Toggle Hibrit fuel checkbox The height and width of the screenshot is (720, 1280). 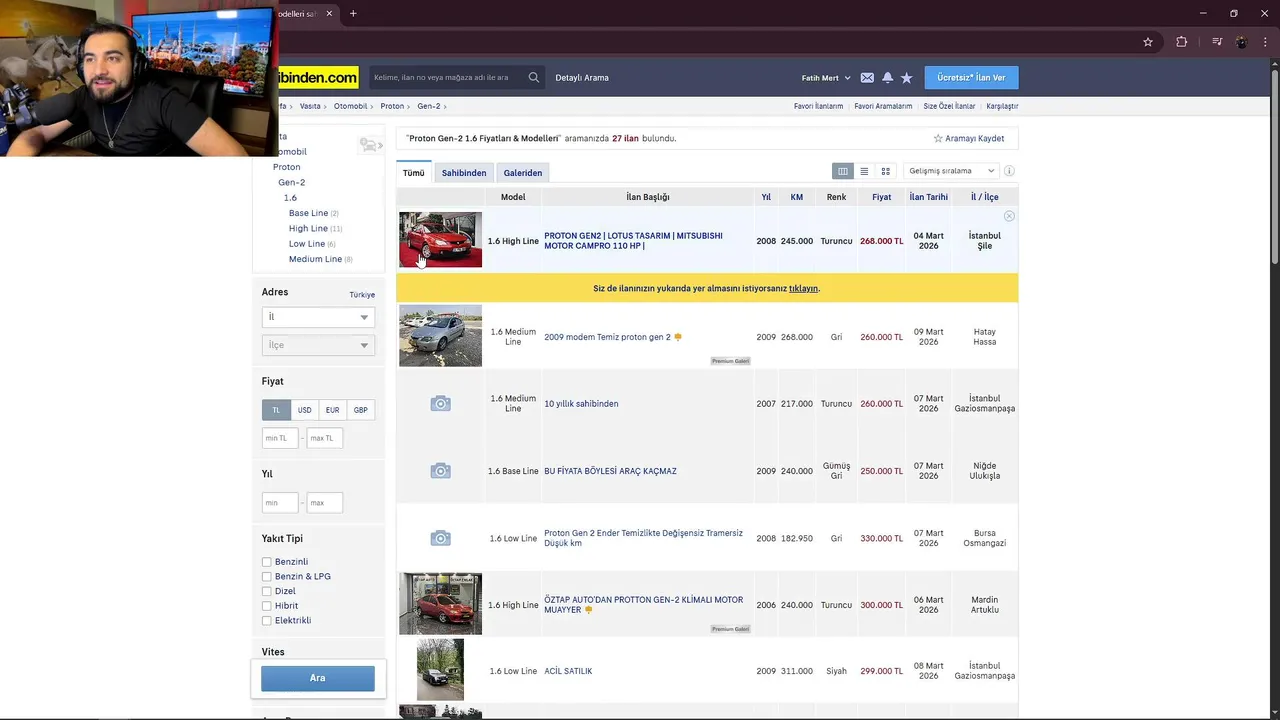pos(267,606)
